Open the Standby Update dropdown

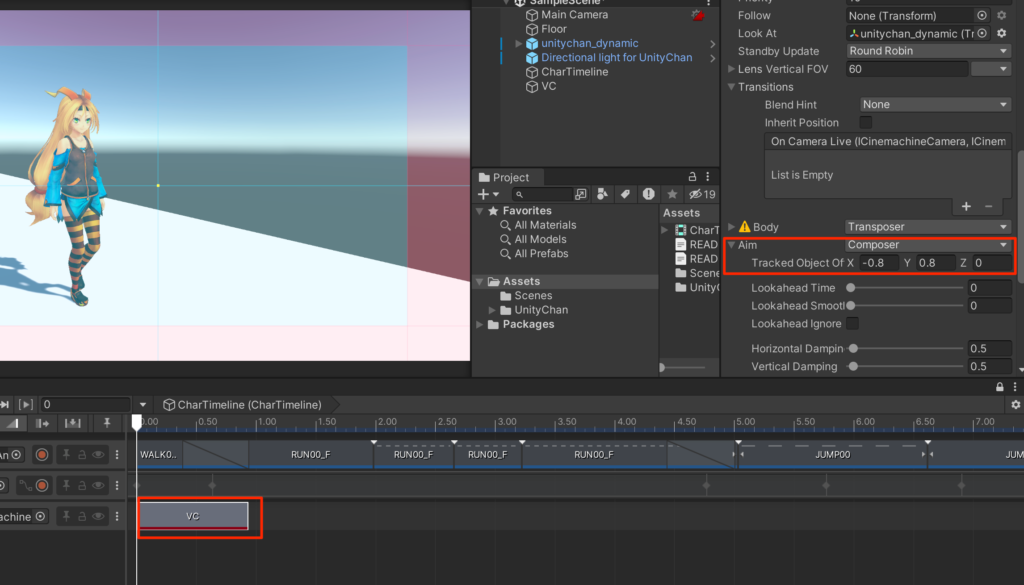929,51
